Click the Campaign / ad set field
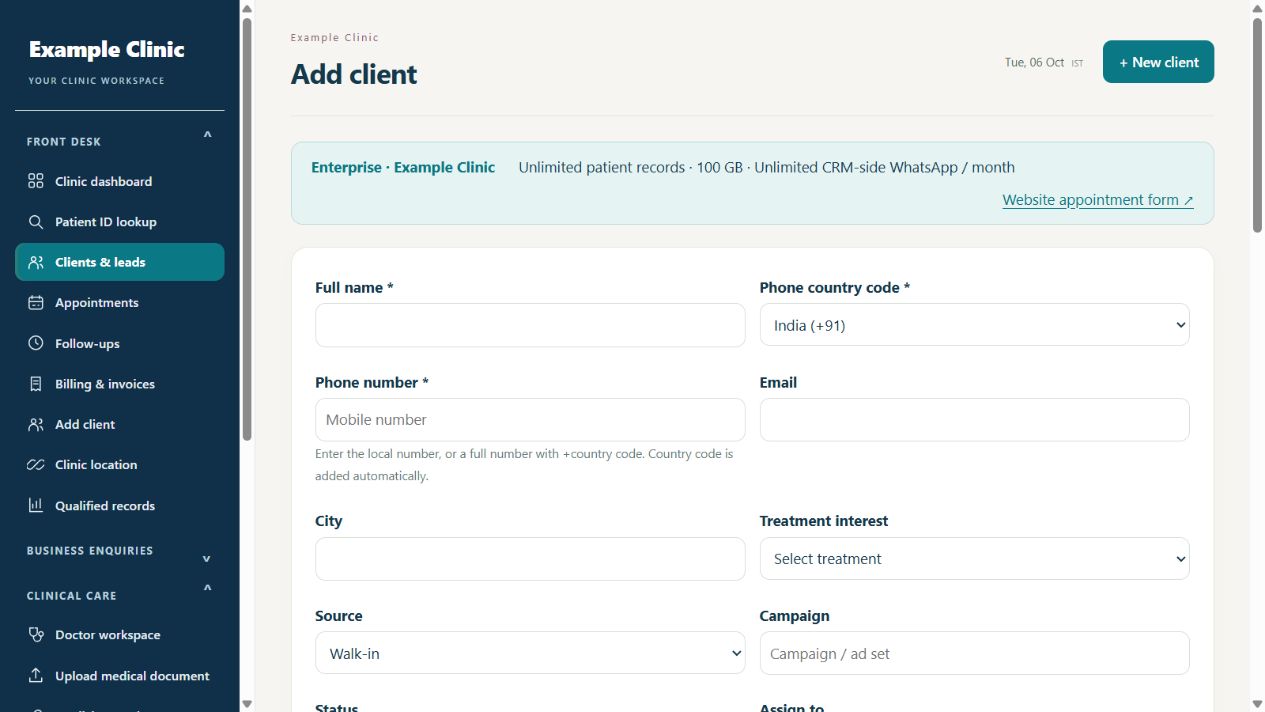 point(974,653)
